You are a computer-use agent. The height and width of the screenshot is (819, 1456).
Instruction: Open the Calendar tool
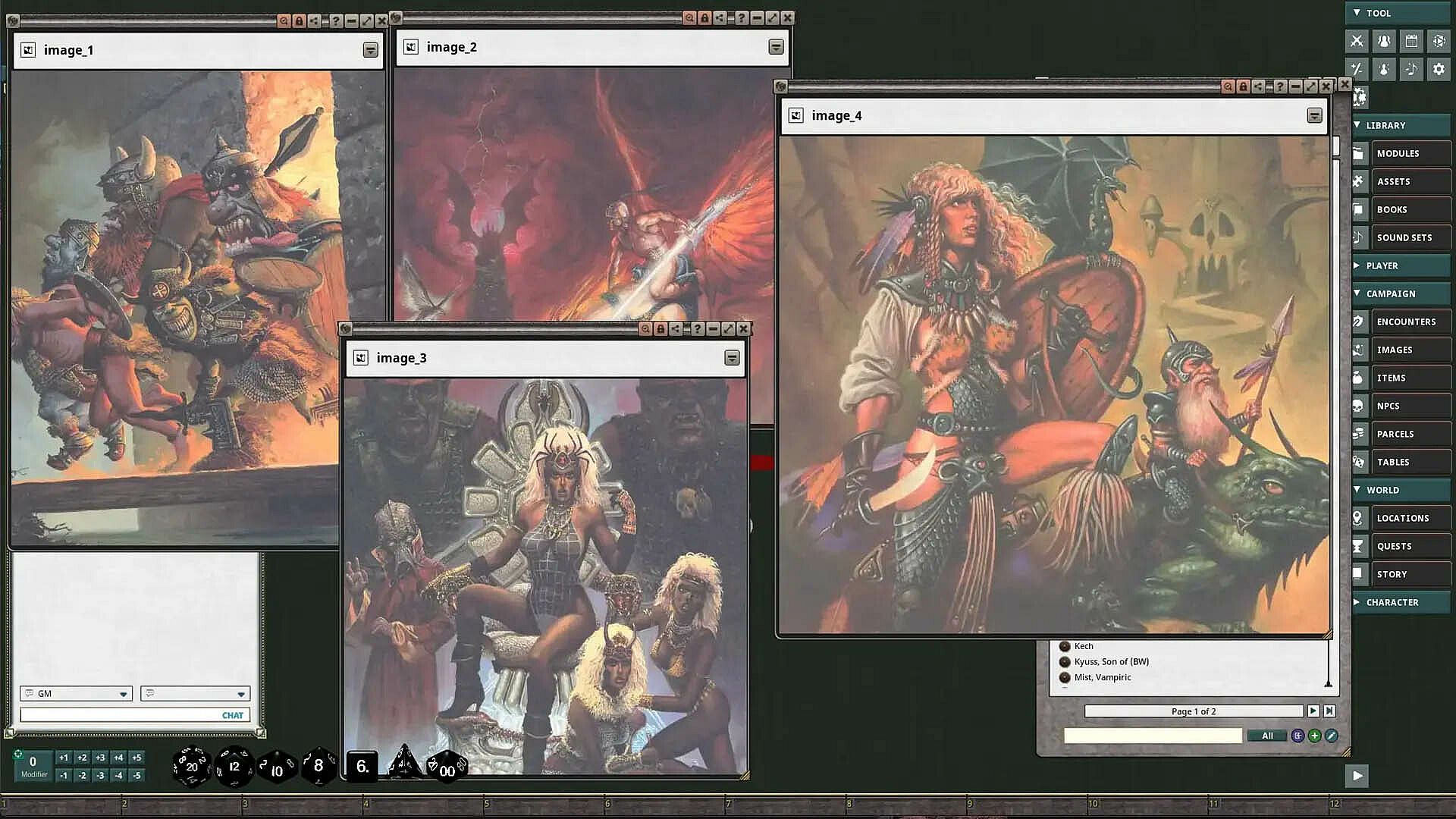(x=1411, y=41)
